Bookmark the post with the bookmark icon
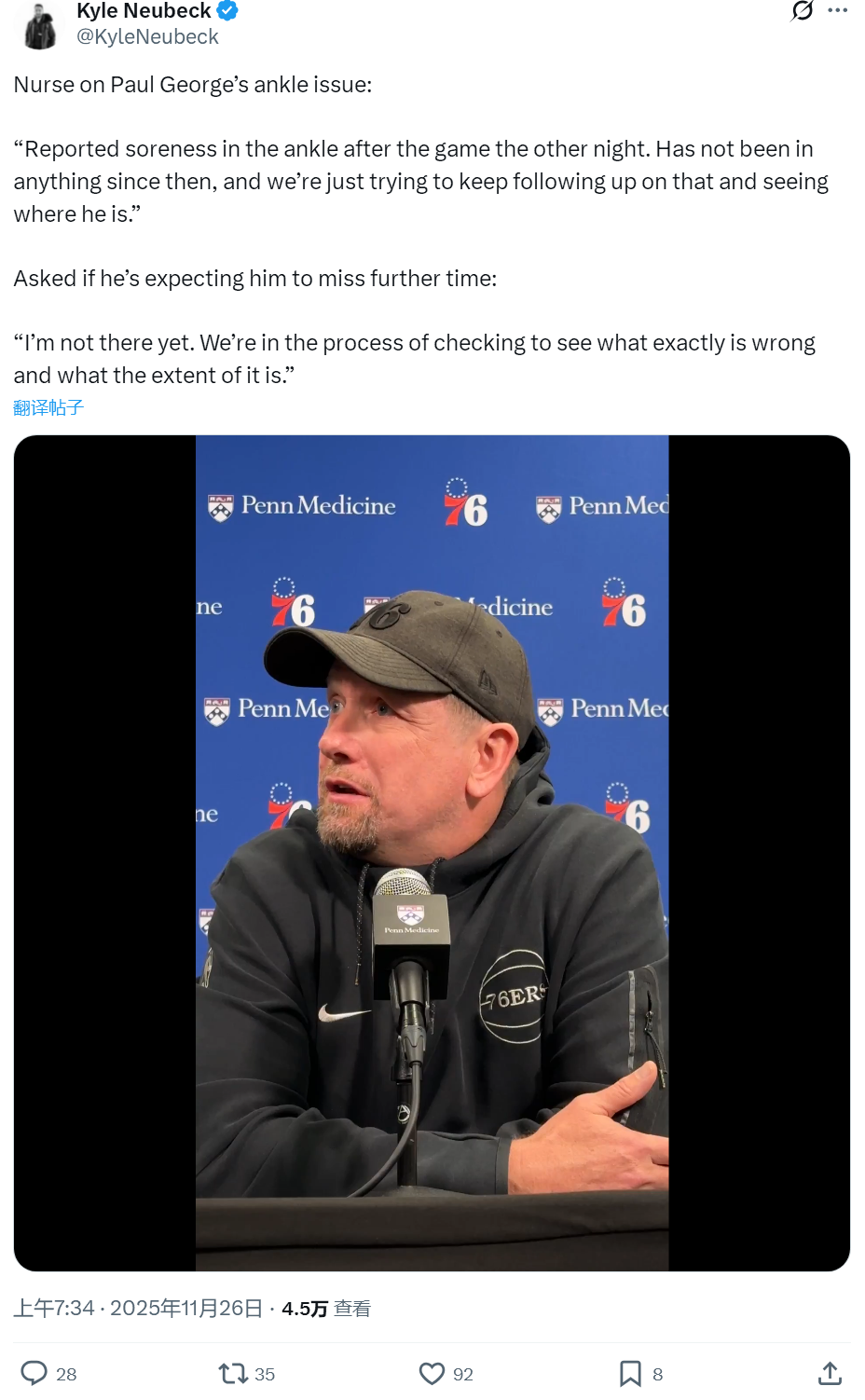865x1400 pixels. (630, 1373)
